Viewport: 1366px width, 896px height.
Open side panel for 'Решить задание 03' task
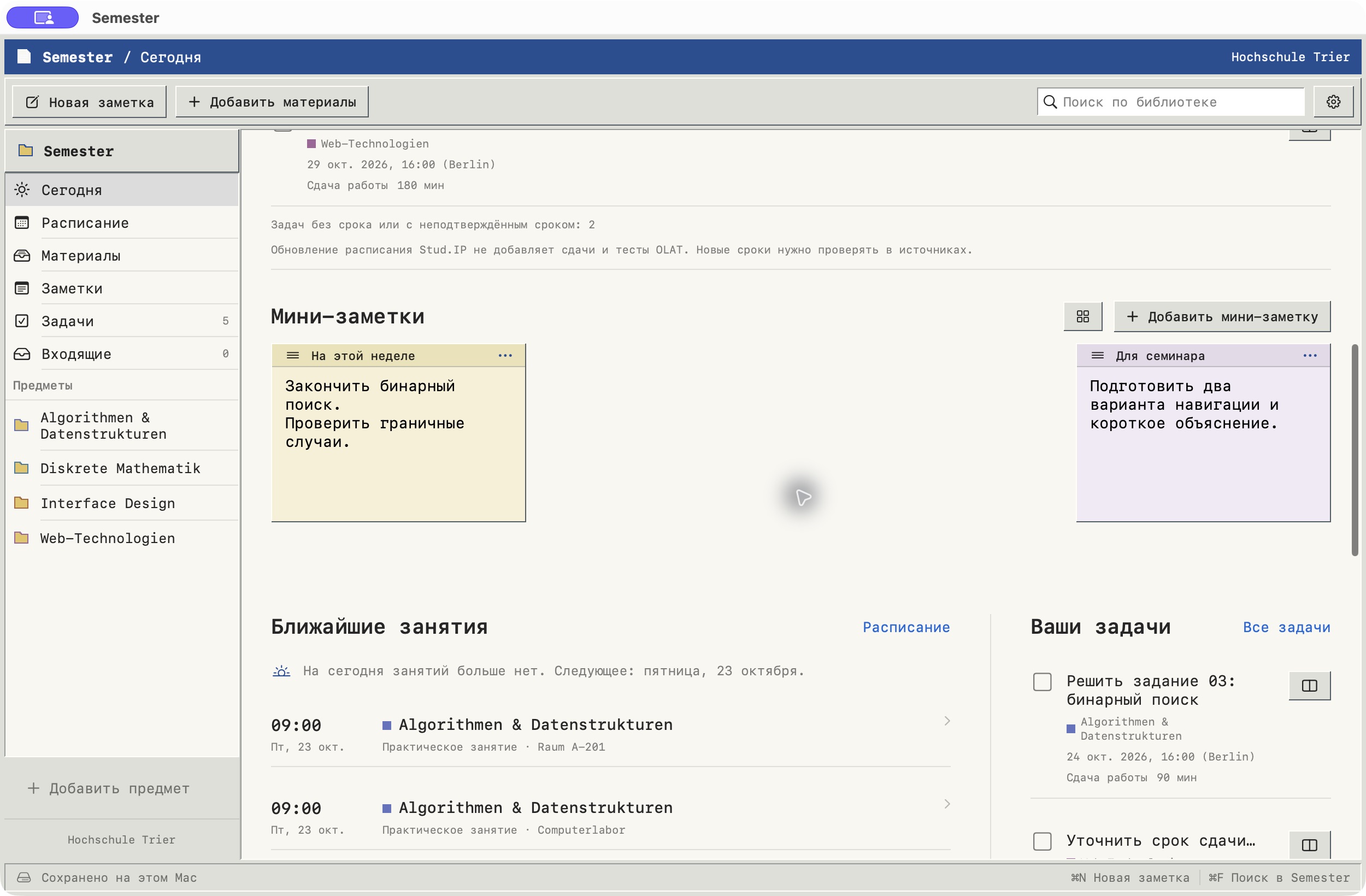click(x=1309, y=685)
